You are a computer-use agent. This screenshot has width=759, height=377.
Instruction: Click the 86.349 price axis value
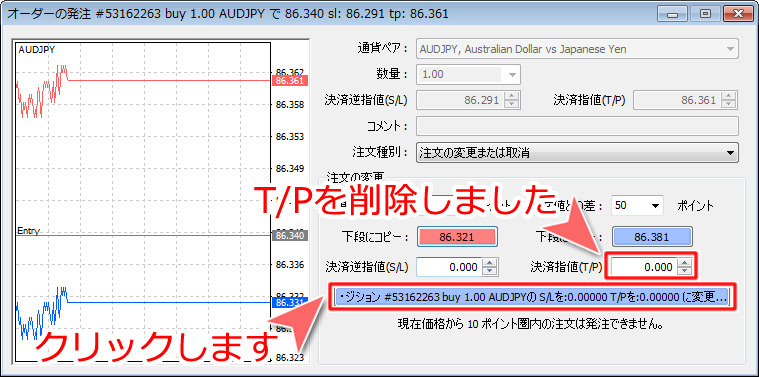[290, 169]
